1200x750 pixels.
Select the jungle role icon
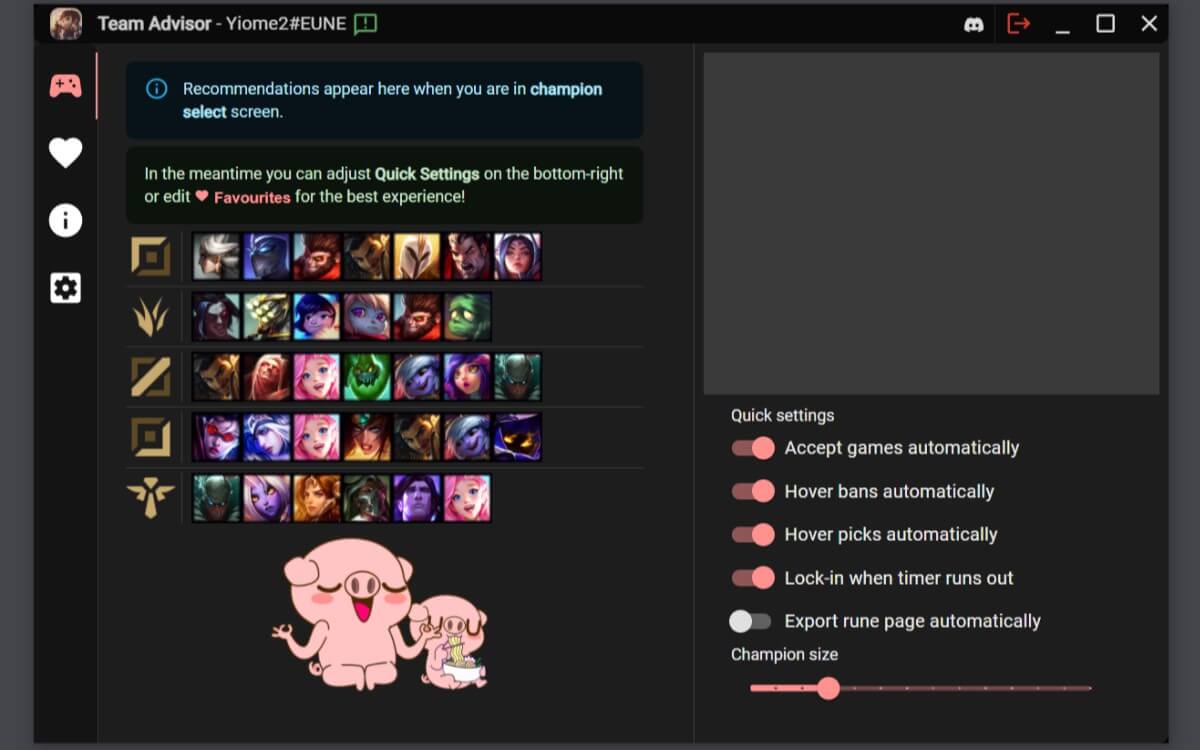point(151,317)
